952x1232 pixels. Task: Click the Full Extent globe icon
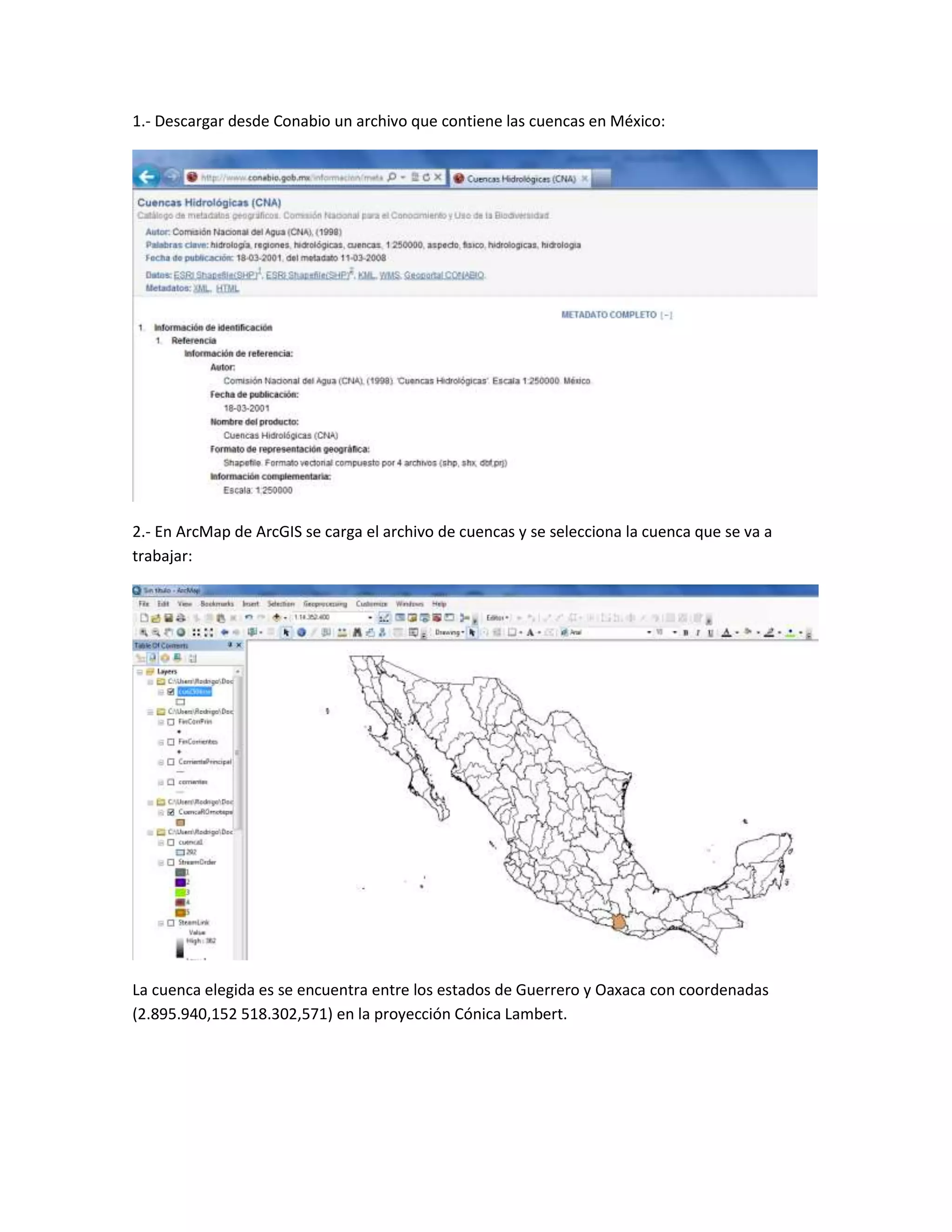181,632
